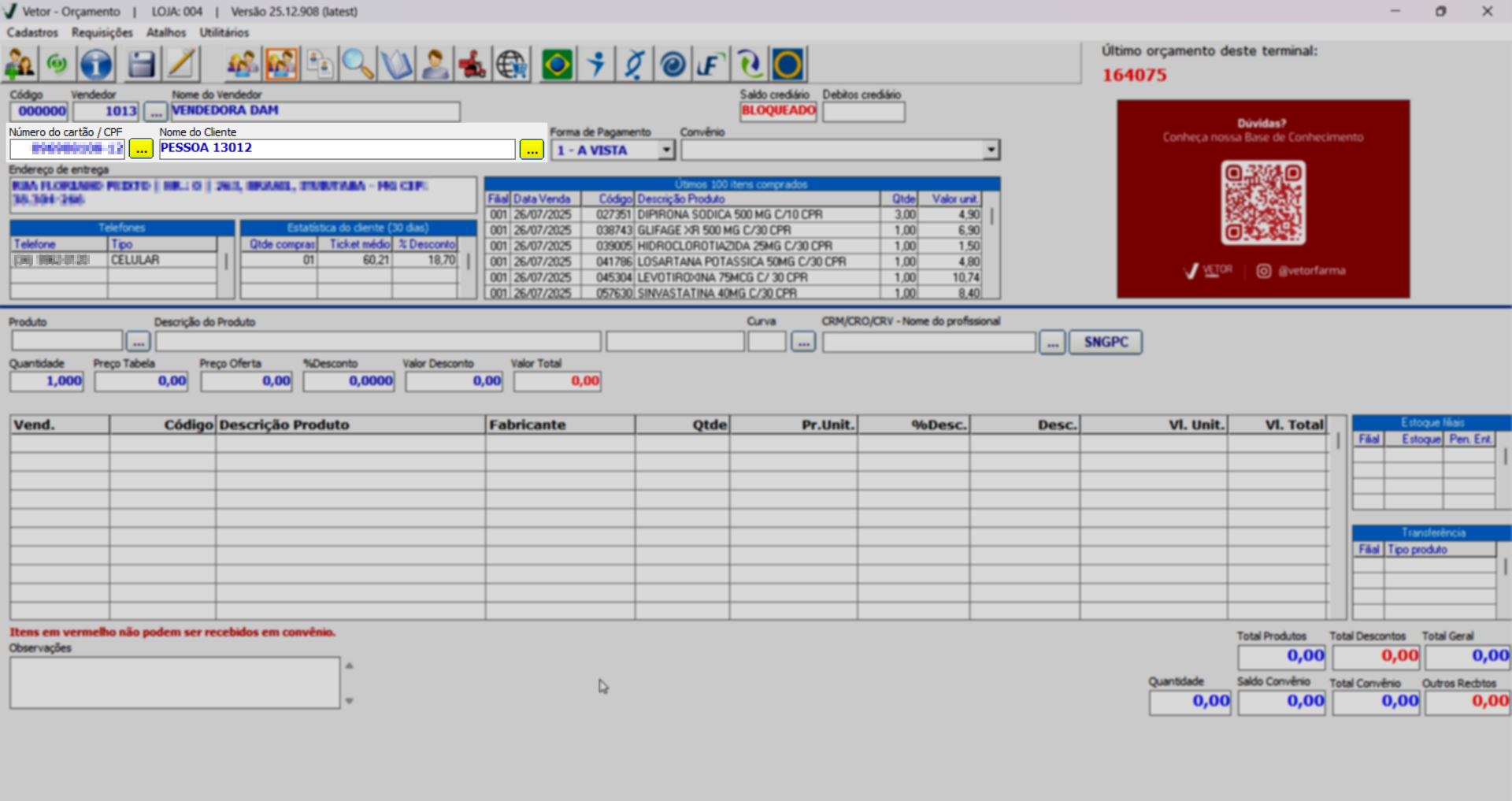This screenshot has width=1512, height=801.
Task: Click the red delivery motorcycle icon
Action: pyautogui.click(x=472, y=65)
